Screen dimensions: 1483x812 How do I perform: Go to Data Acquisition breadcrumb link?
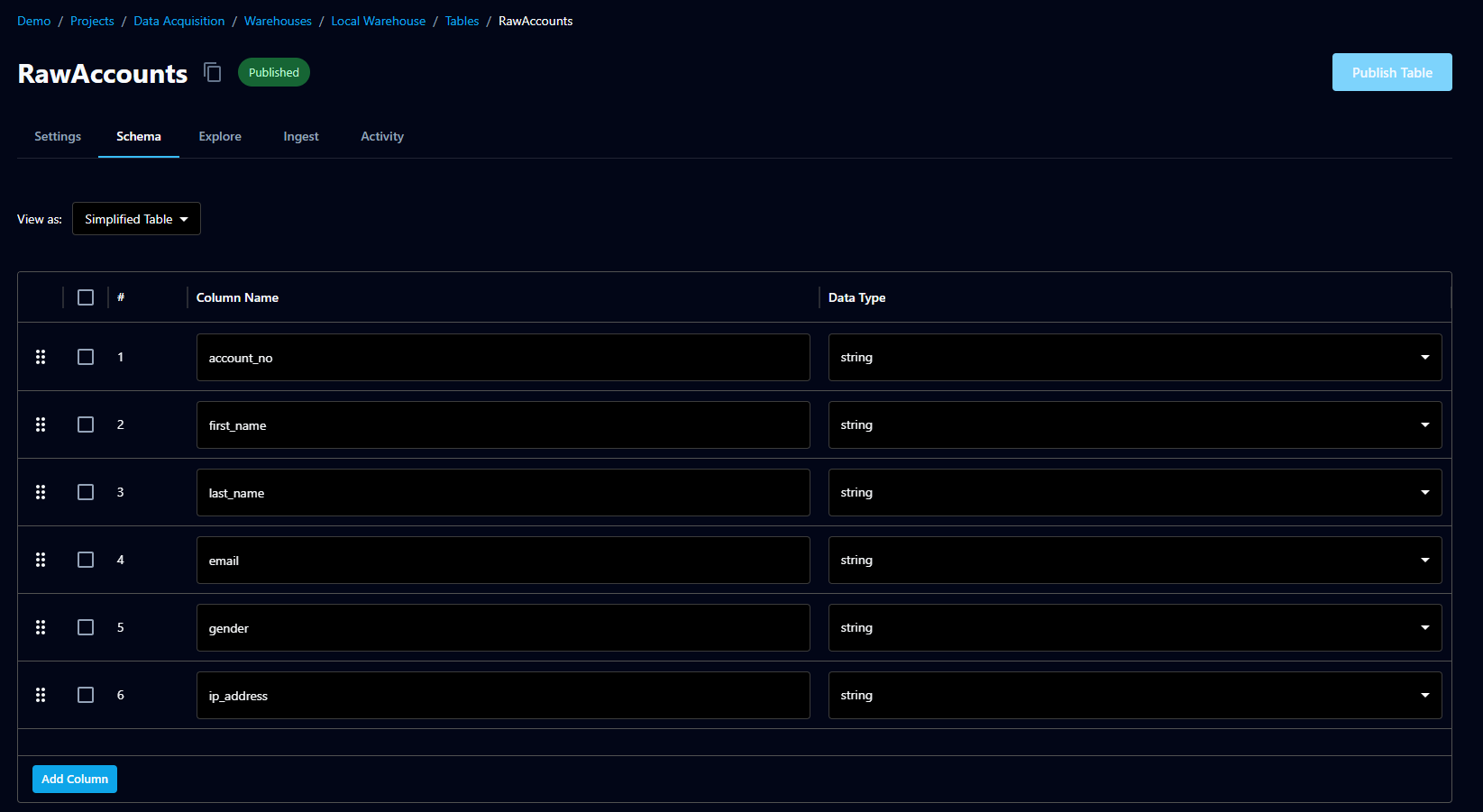(179, 21)
